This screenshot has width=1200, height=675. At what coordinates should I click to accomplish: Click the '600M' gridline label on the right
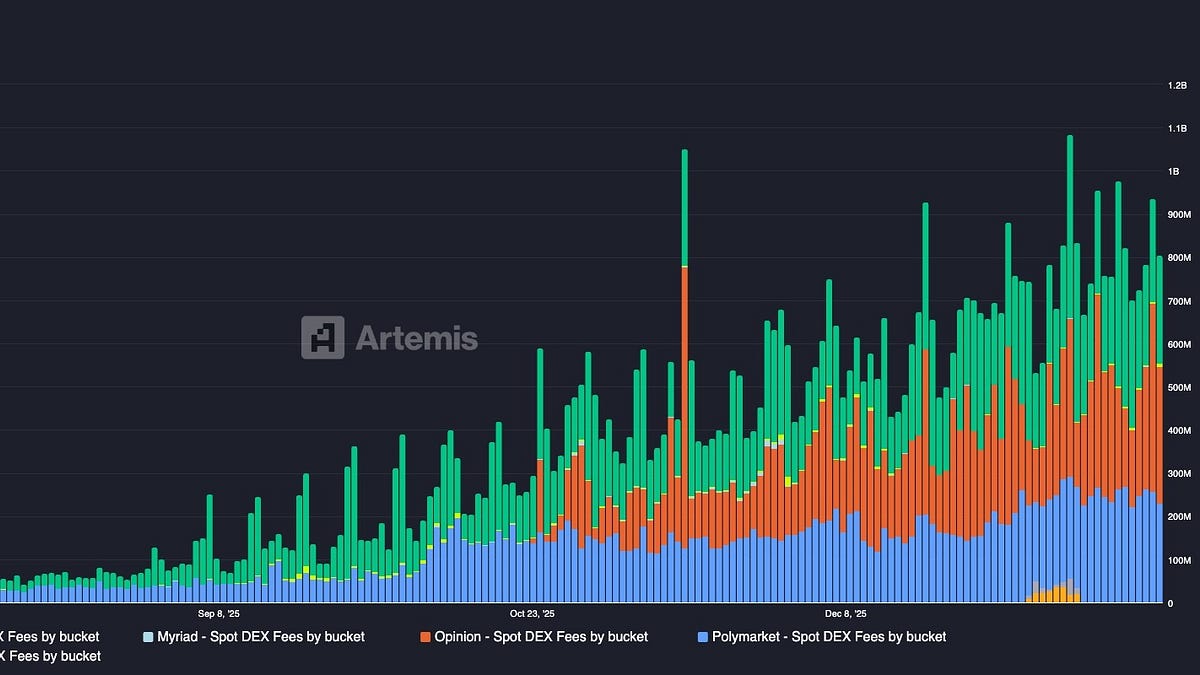(1180, 343)
